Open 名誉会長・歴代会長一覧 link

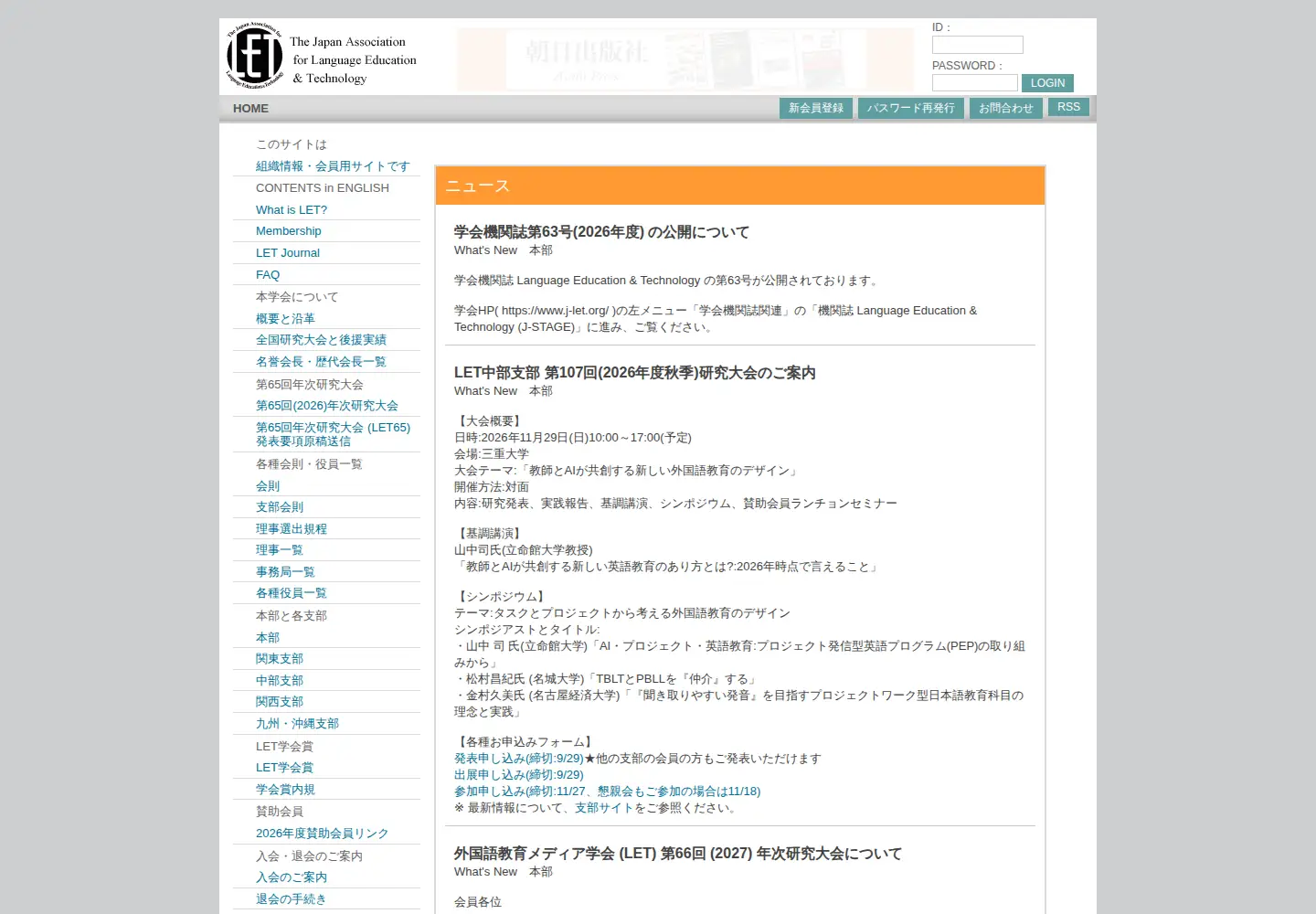pos(321,362)
